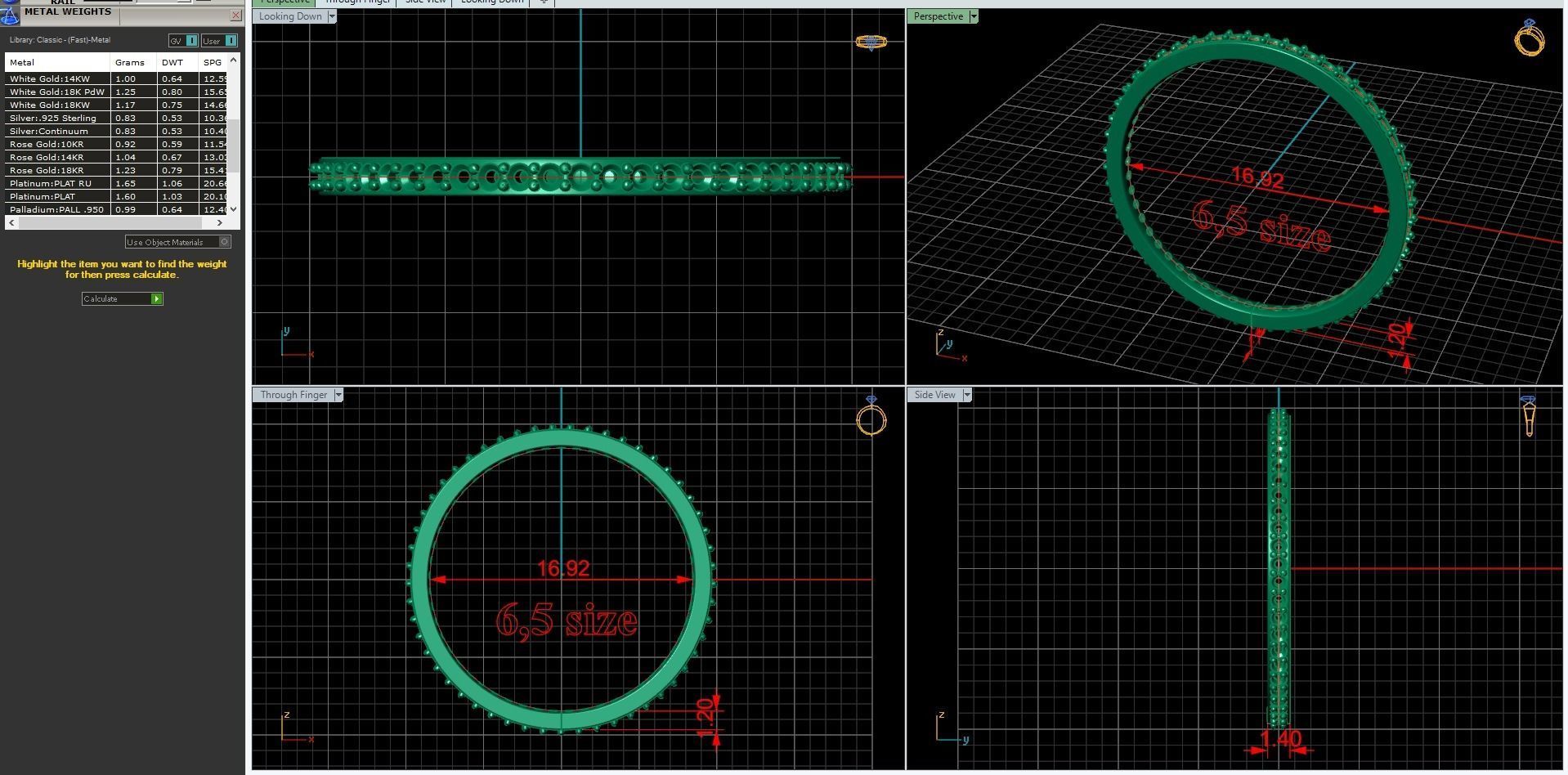Select the White Gold:18KW row
The image size is (1568, 775).
pos(116,105)
